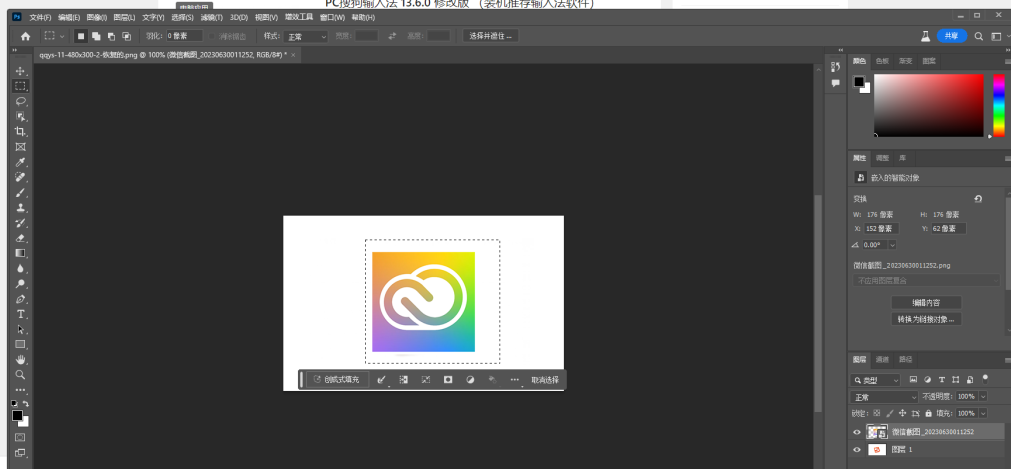Click adjustment layer icon in contextual bar
The height and width of the screenshot is (469, 1011).
[470, 380]
